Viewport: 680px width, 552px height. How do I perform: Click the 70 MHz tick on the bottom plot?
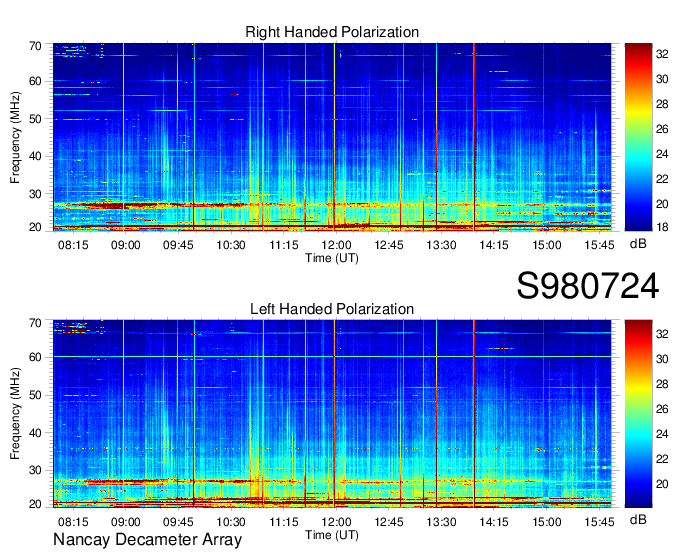coord(35,322)
